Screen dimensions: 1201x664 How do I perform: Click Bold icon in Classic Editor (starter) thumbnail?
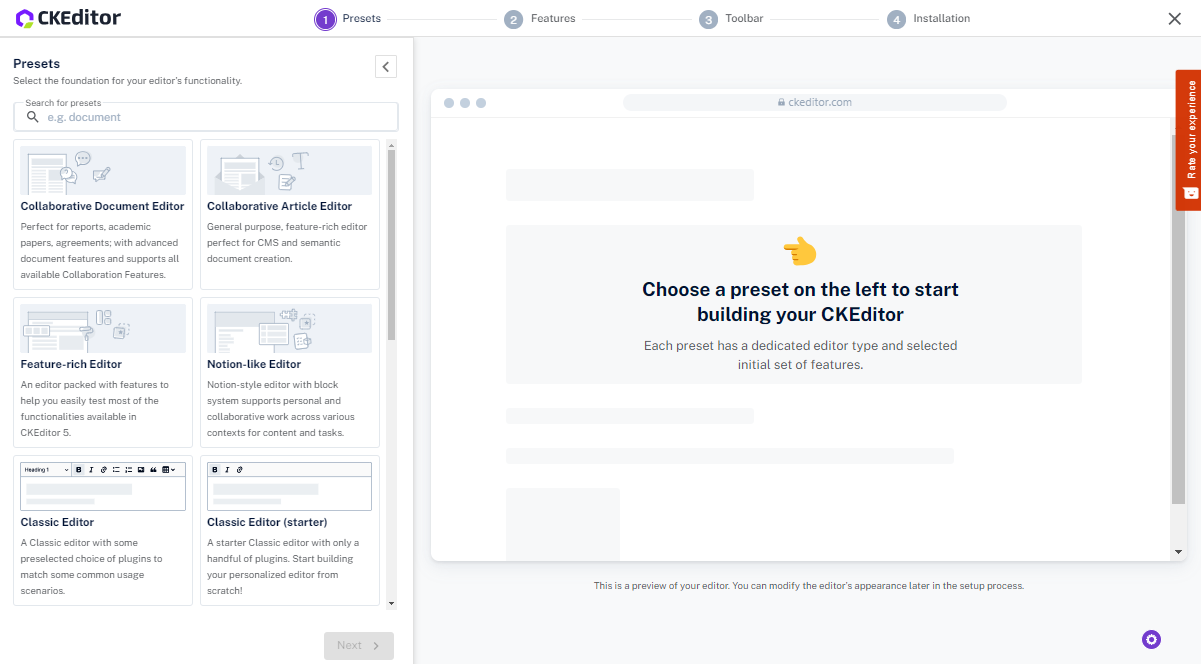(215, 470)
